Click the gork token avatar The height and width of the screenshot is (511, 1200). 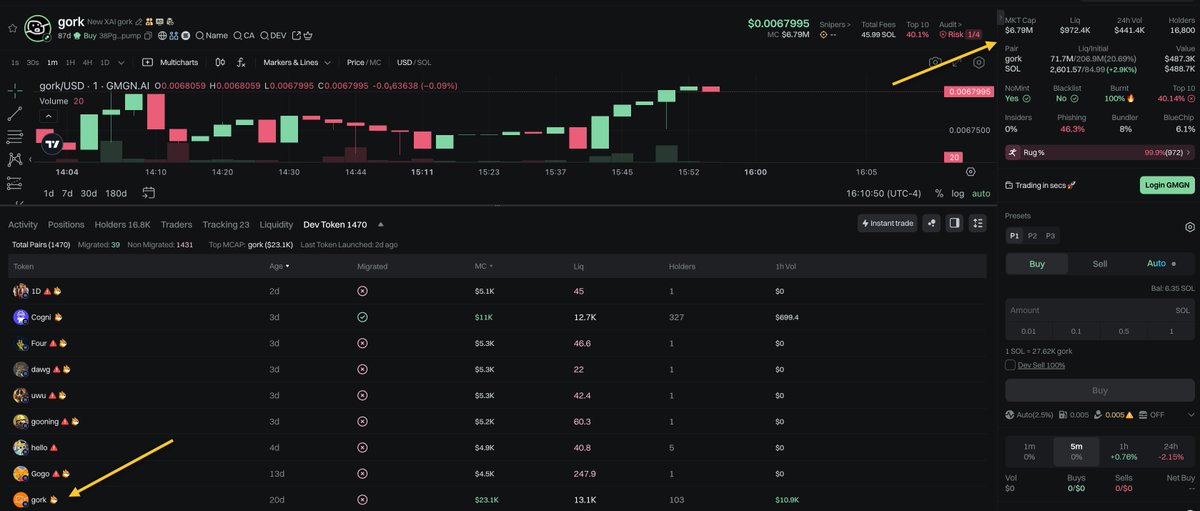coord(38,27)
